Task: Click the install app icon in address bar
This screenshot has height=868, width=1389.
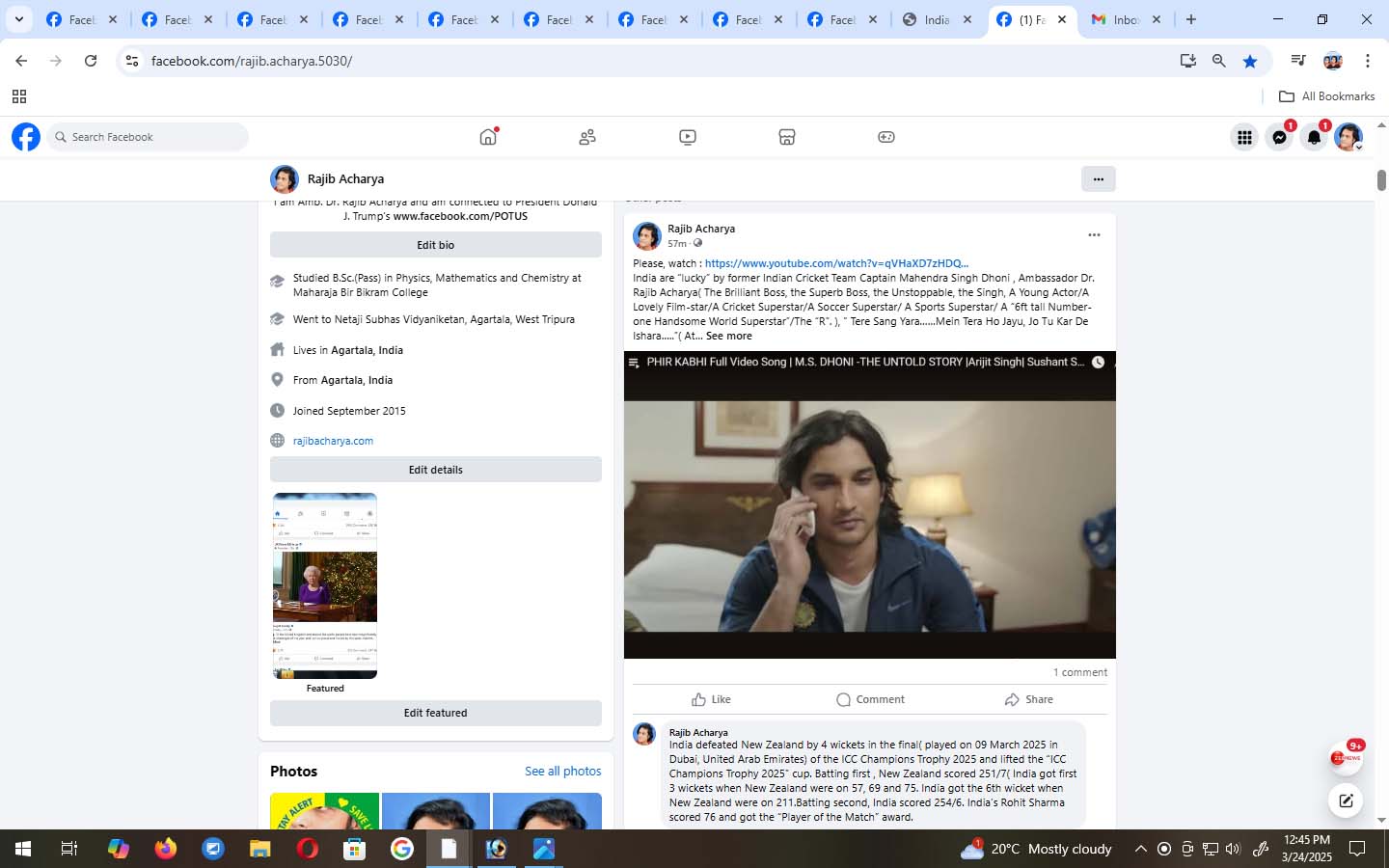Action: pyautogui.click(x=1188, y=61)
